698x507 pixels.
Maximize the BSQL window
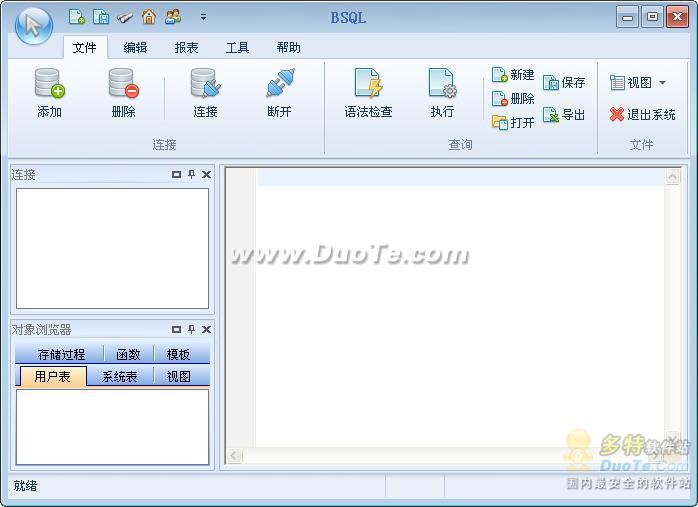[653, 17]
